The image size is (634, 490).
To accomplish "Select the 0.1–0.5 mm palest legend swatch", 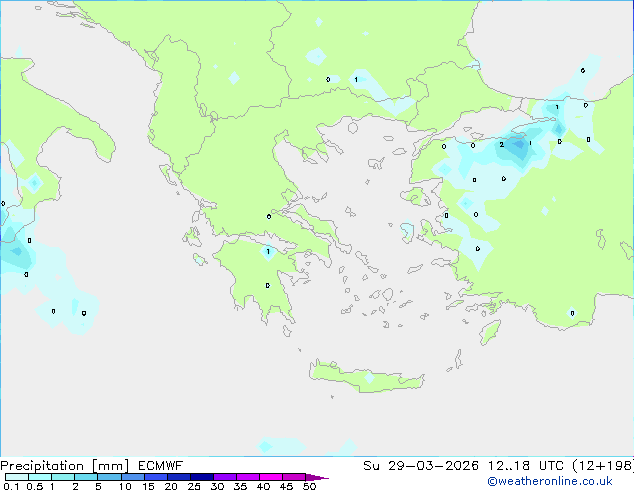I will point(17,477).
